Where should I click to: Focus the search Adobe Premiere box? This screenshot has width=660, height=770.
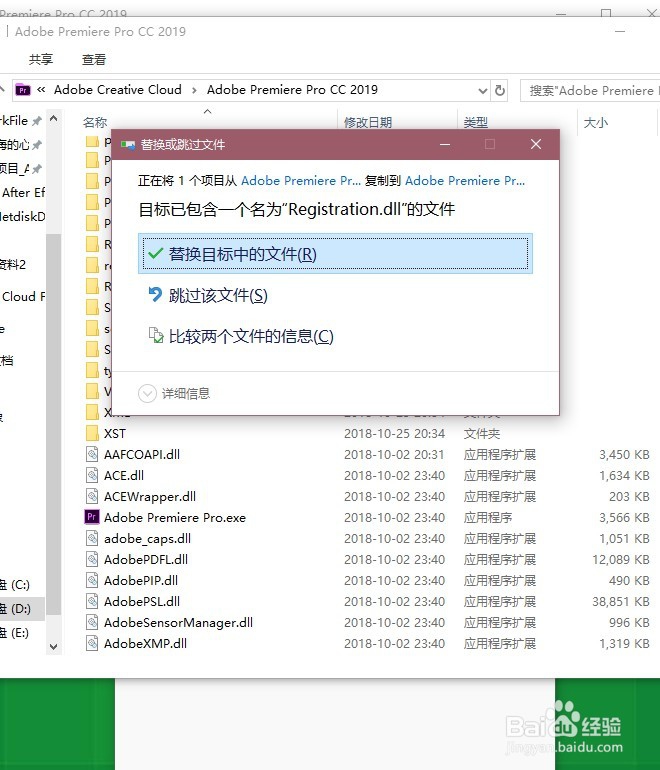[x=590, y=91]
